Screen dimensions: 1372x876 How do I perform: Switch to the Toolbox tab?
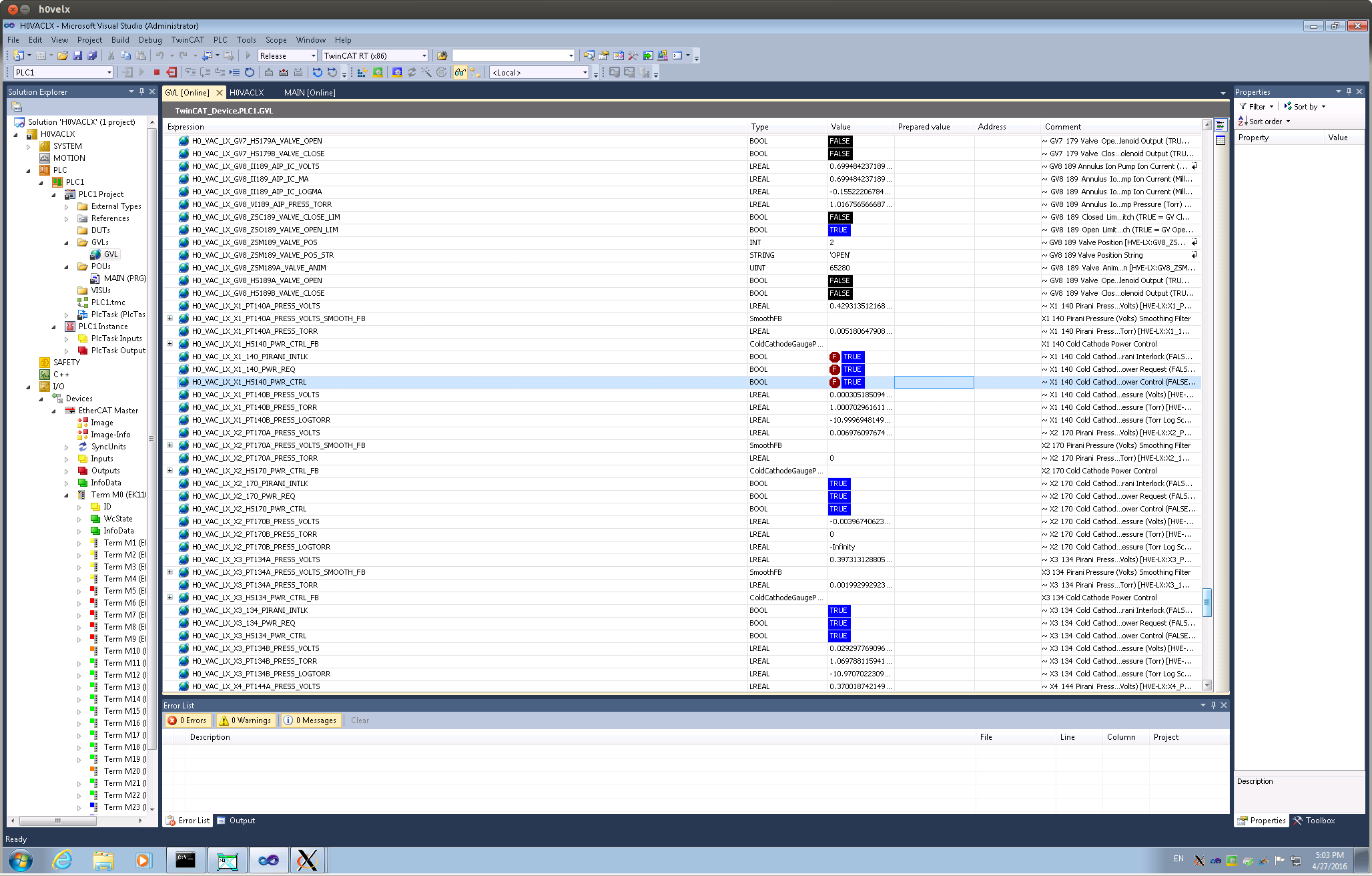tap(1314, 821)
